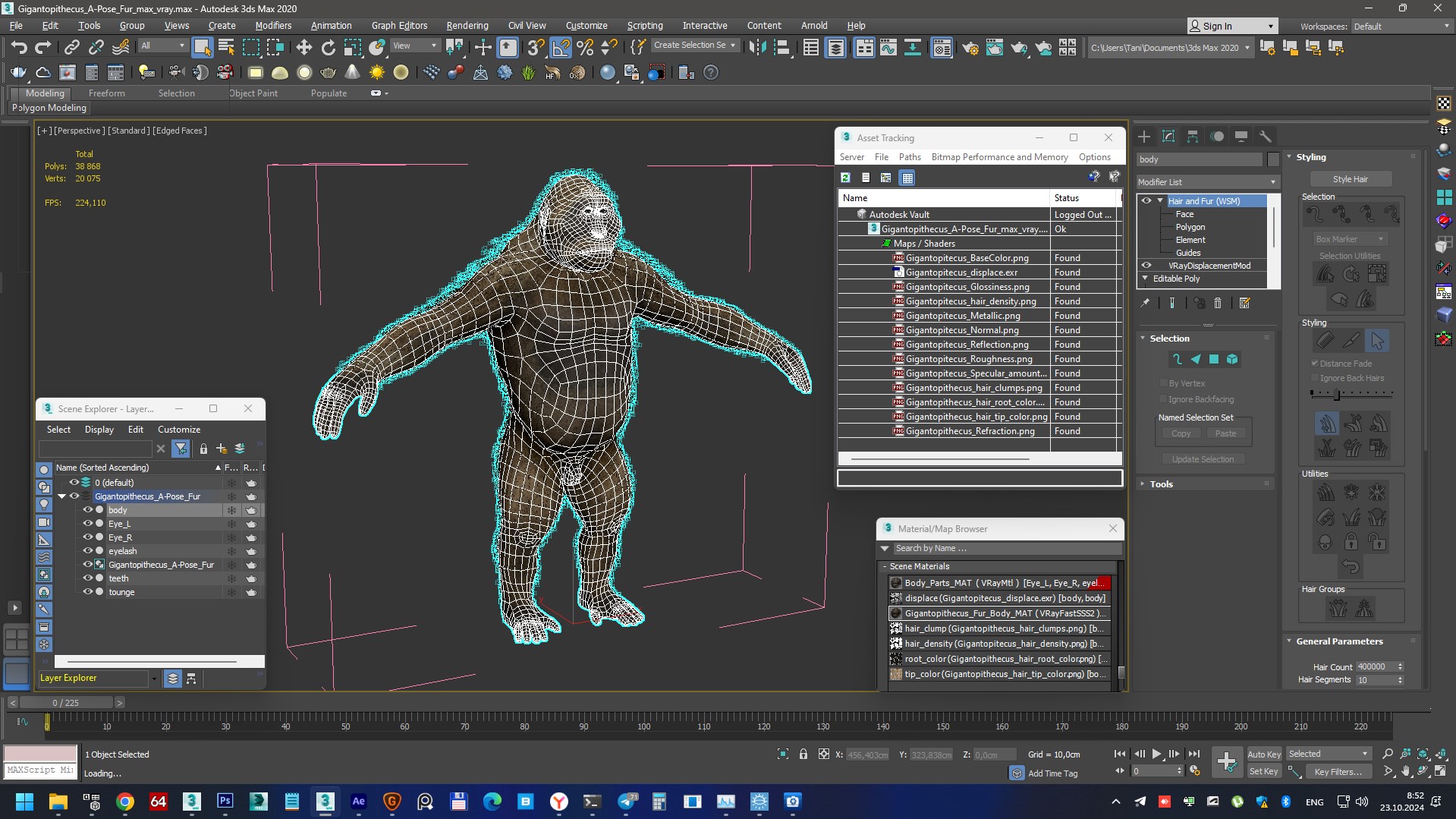Select the Hair Brush styling icon
The height and width of the screenshot is (819, 1456).
tap(1325, 341)
